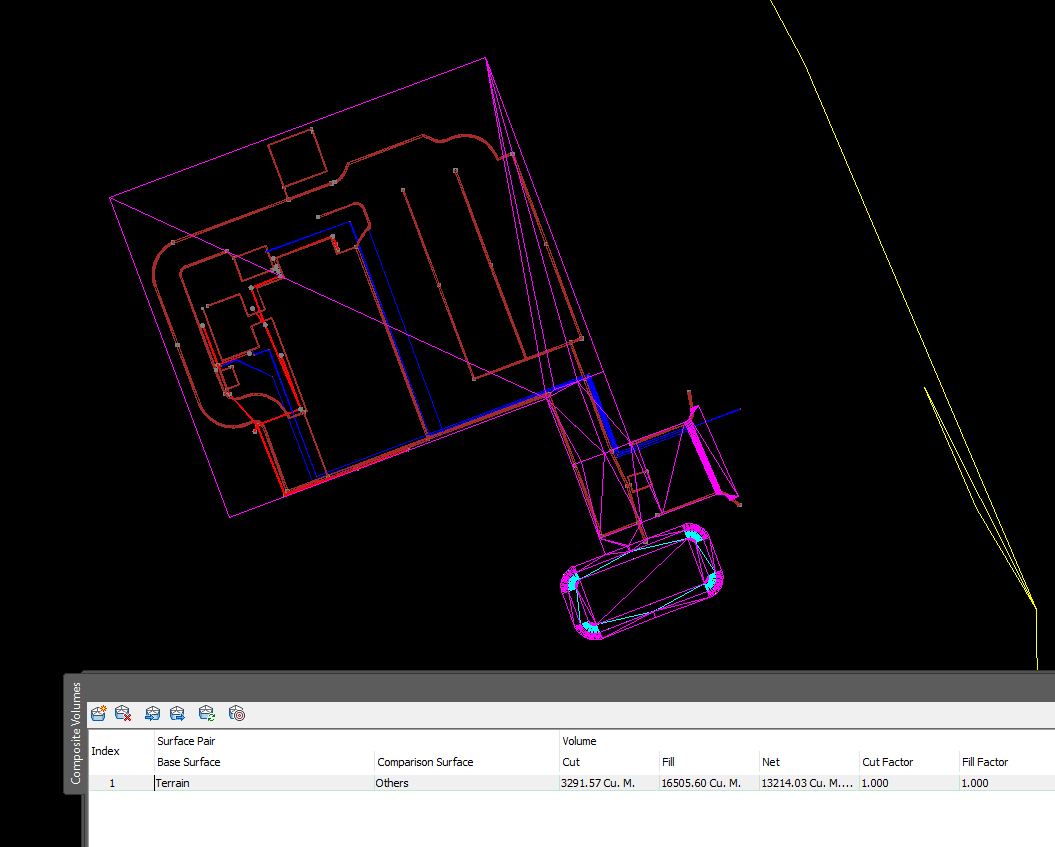This screenshot has height=847, width=1055.
Task: Open the Comparison Surface dropdown showing Others
Action: point(391,783)
